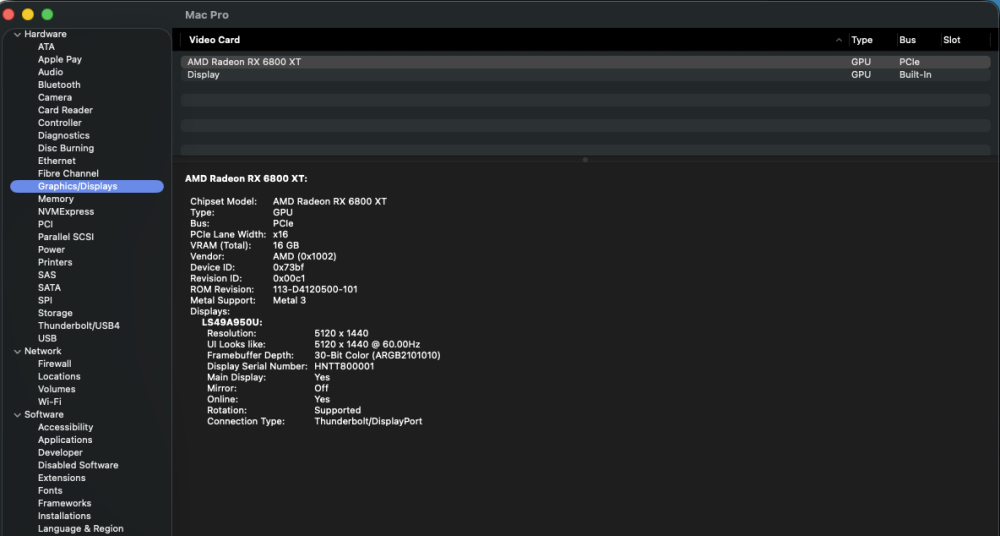Image resolution: width=1000 pixels, height=536 pixels.
Task: Click the display serial HNTT800001
Action: [x=344, y=366]
